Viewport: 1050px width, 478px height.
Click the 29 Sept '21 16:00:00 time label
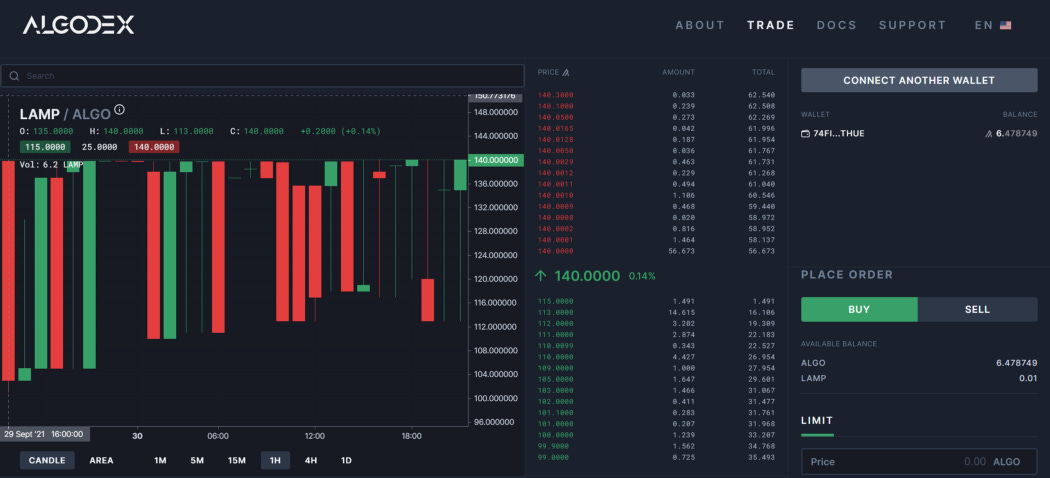44,434
